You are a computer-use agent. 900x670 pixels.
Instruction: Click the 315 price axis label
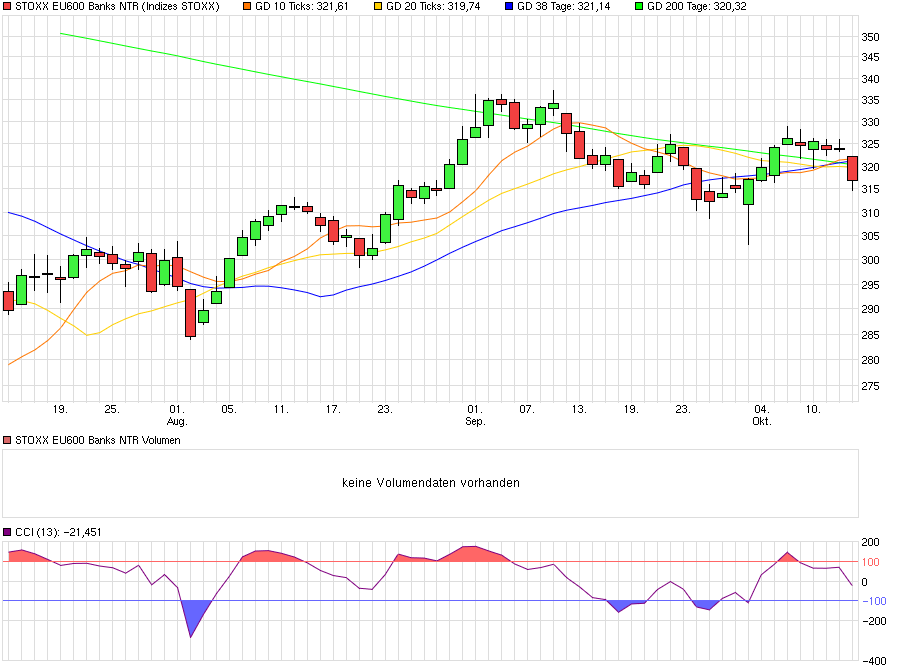870,189
